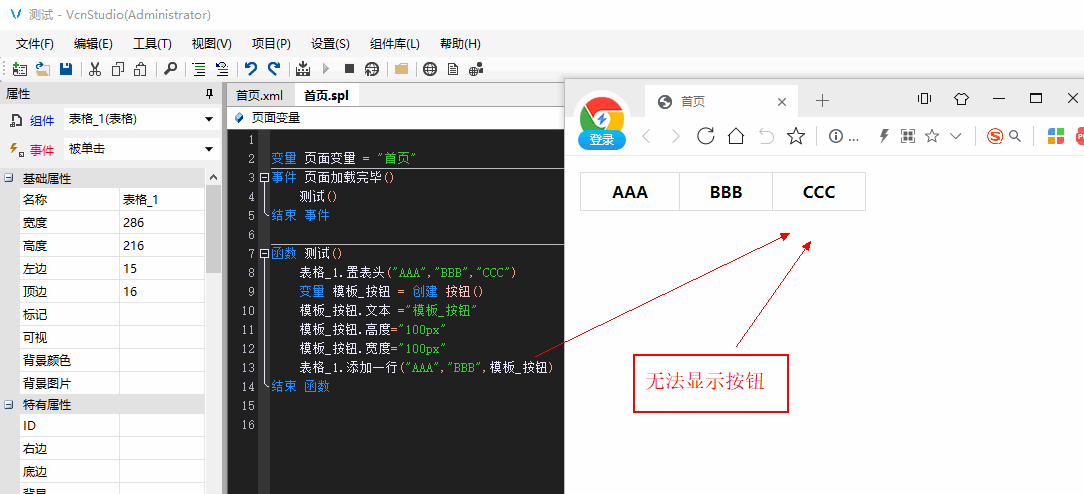Open the 组件库(L) menu
1084x494 pixels.
click(x=394, y=44)
